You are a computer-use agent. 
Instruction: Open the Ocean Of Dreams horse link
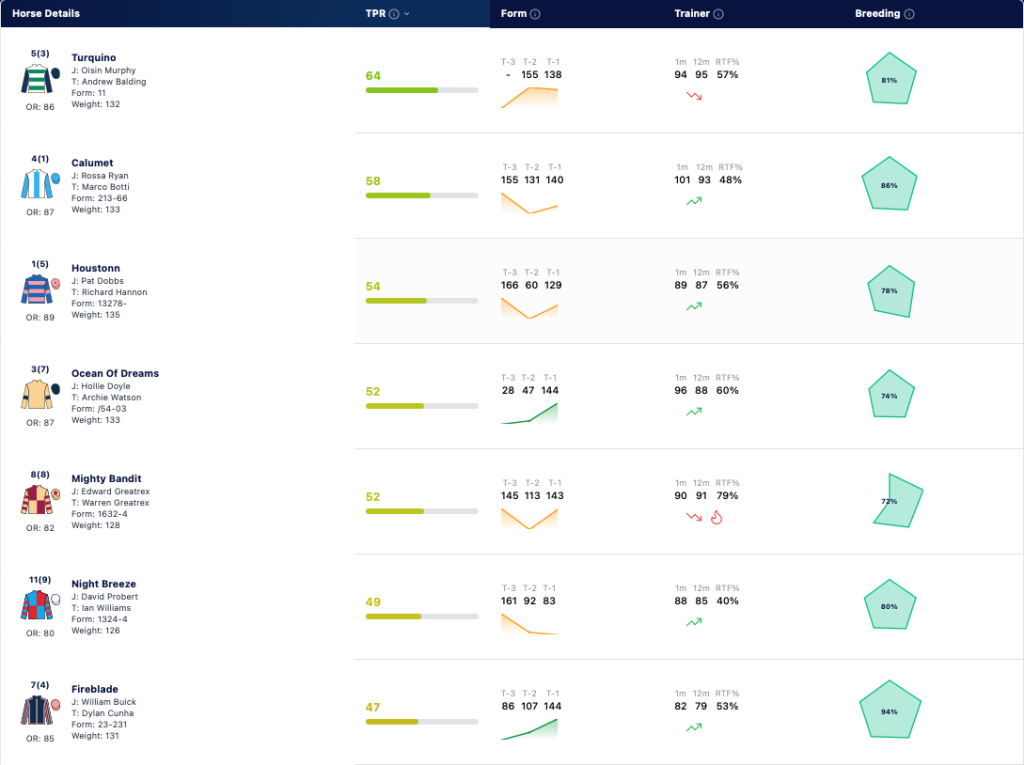tap(115, 373)
